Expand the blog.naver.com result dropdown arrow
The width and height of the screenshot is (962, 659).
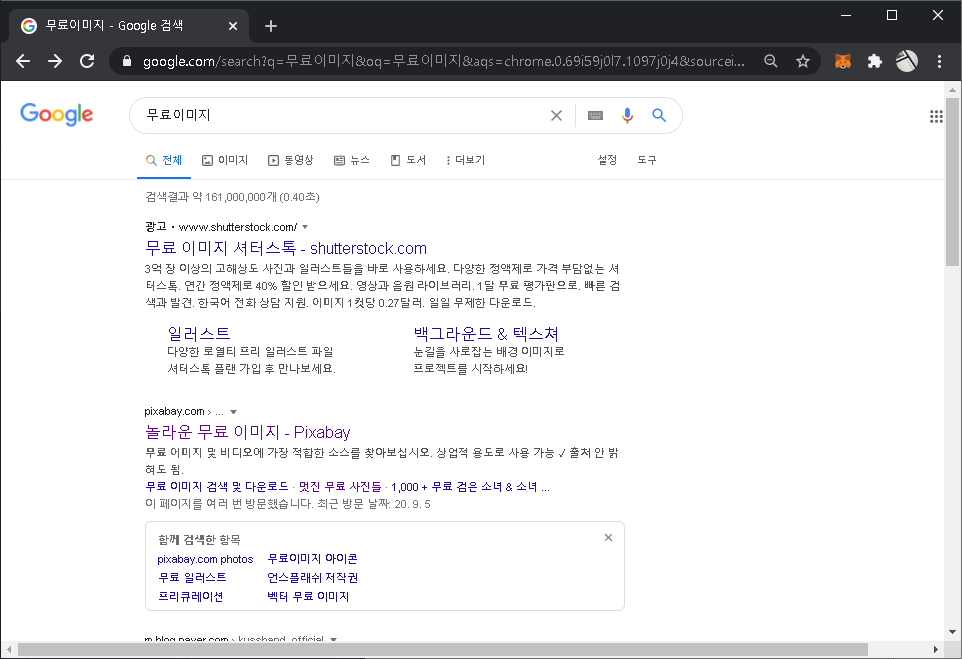pyautogui.click(x=333, y=639)
